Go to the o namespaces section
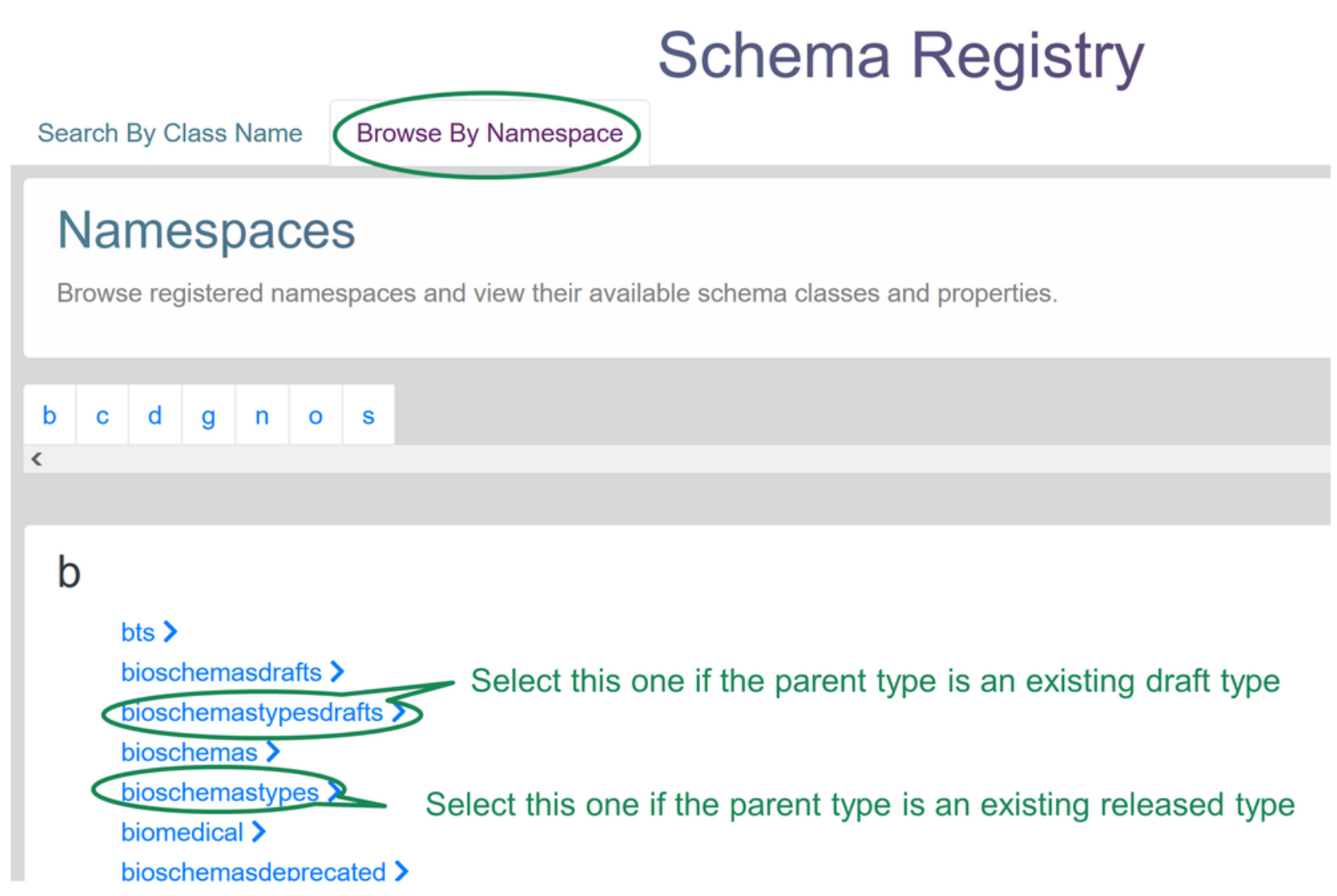 tap(315, 415)
